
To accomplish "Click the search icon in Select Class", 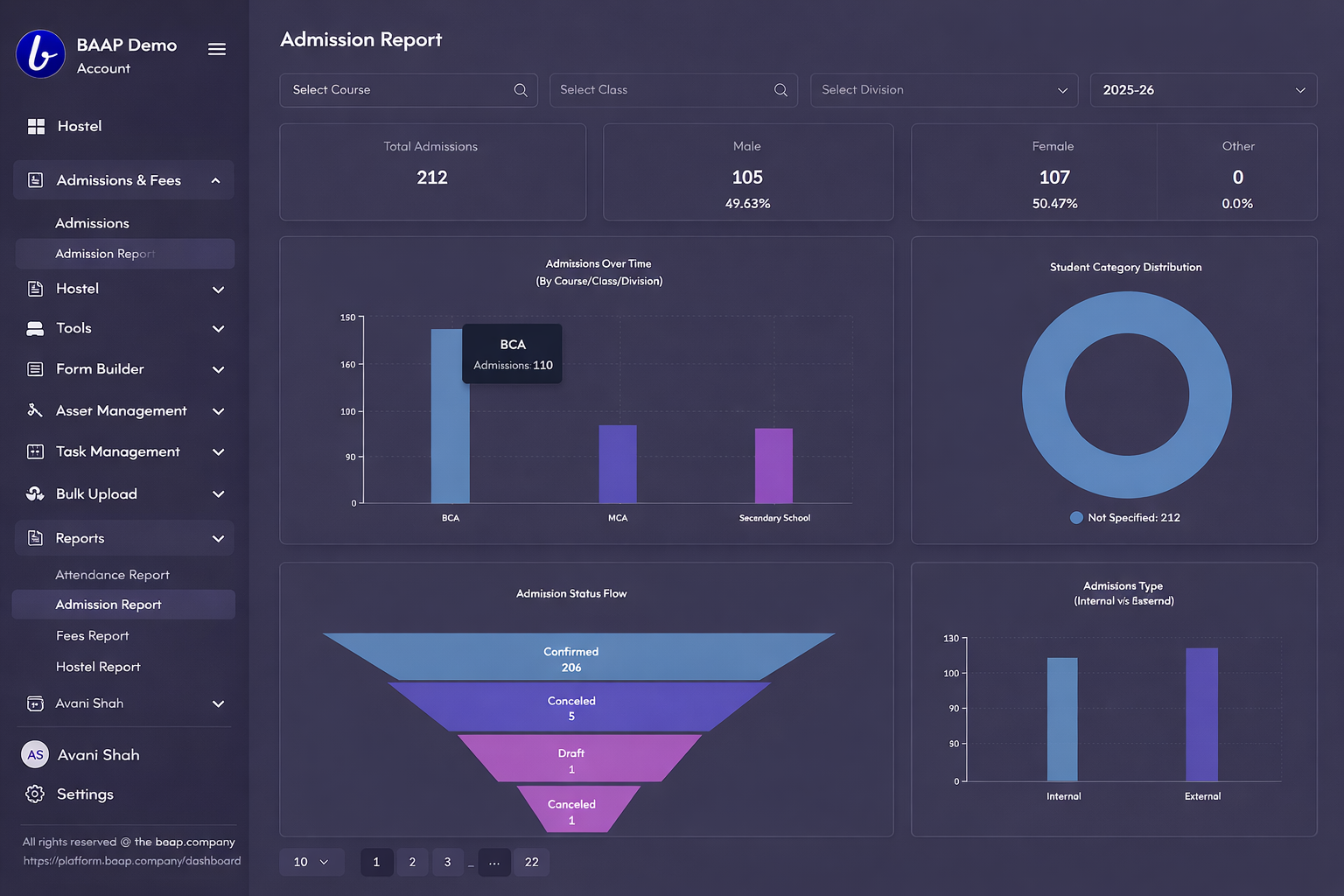I will point(780,90).
